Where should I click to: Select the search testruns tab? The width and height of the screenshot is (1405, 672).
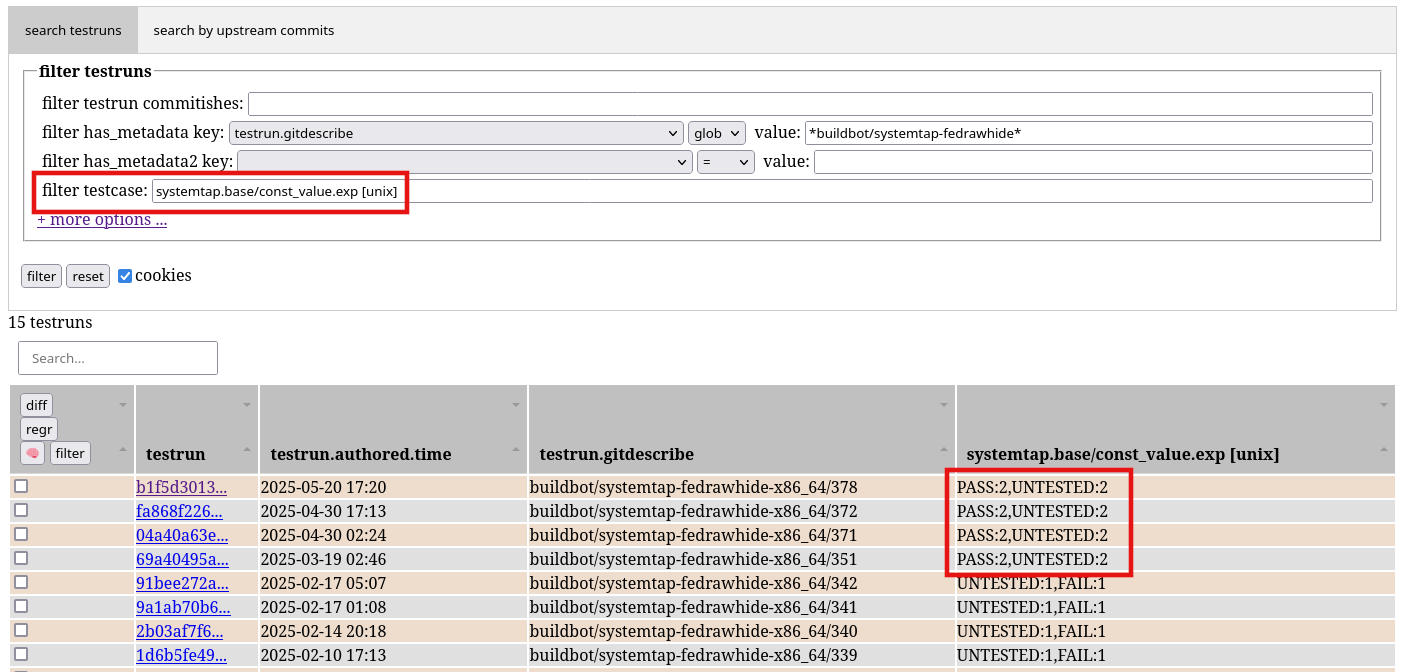click(73, 30)
